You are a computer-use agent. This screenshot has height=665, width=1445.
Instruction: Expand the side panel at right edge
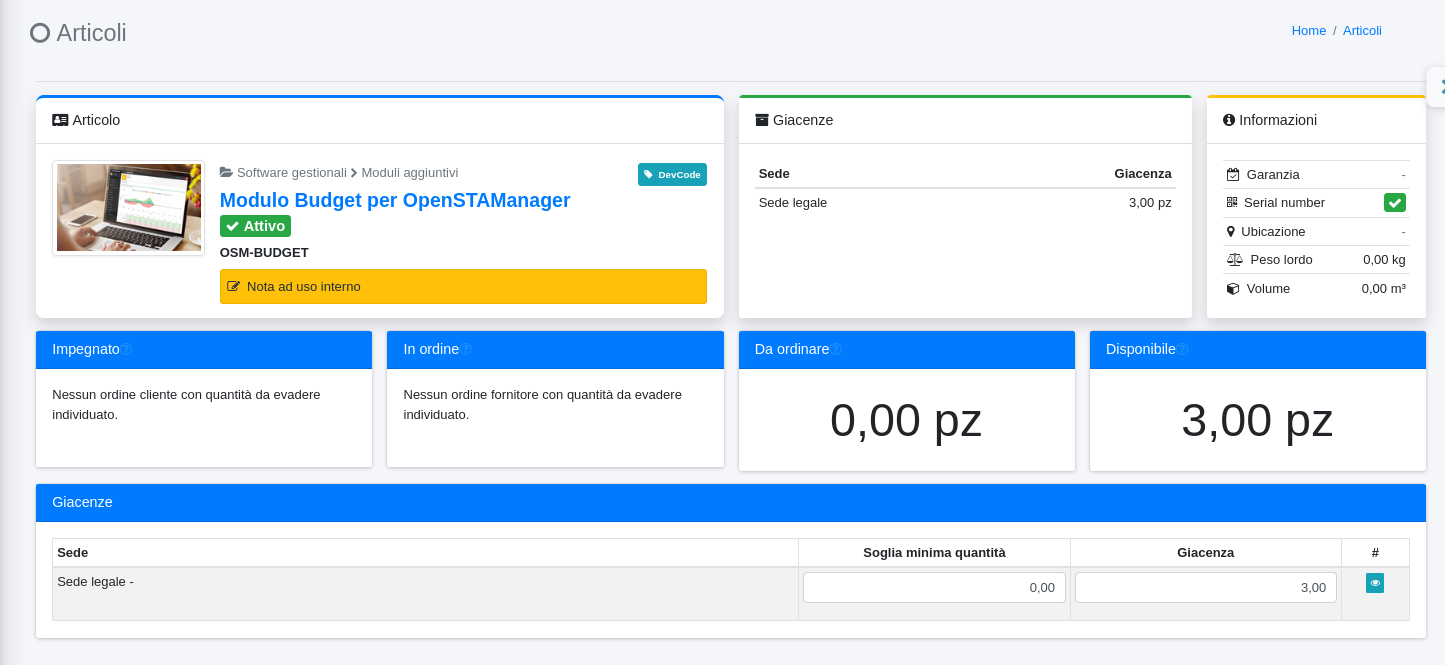pyautogui.click(x=1438, y=88)
